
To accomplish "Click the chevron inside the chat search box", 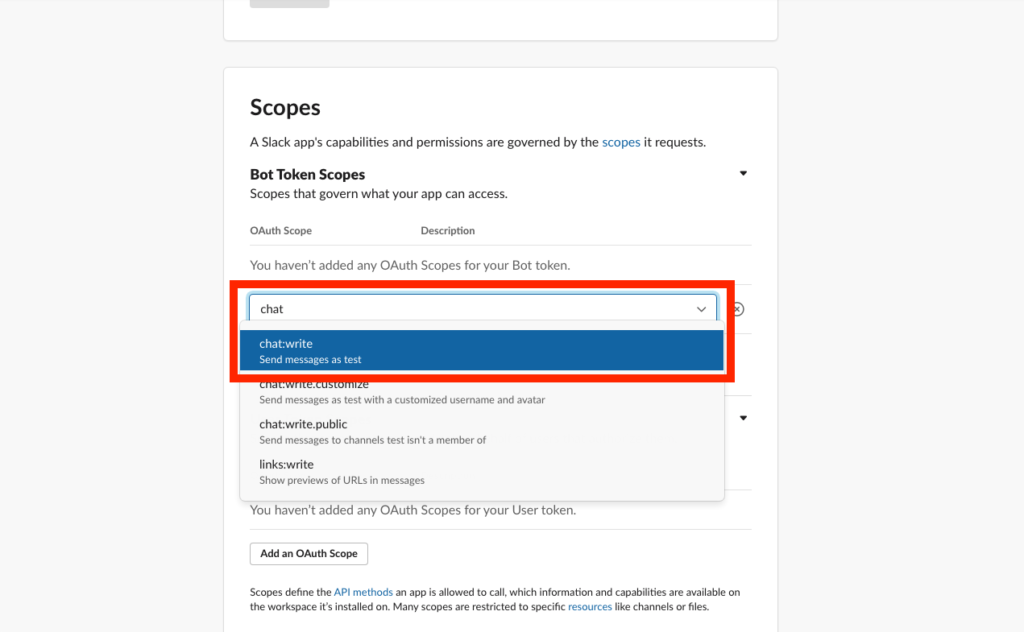I will click(x=702, y=309).
